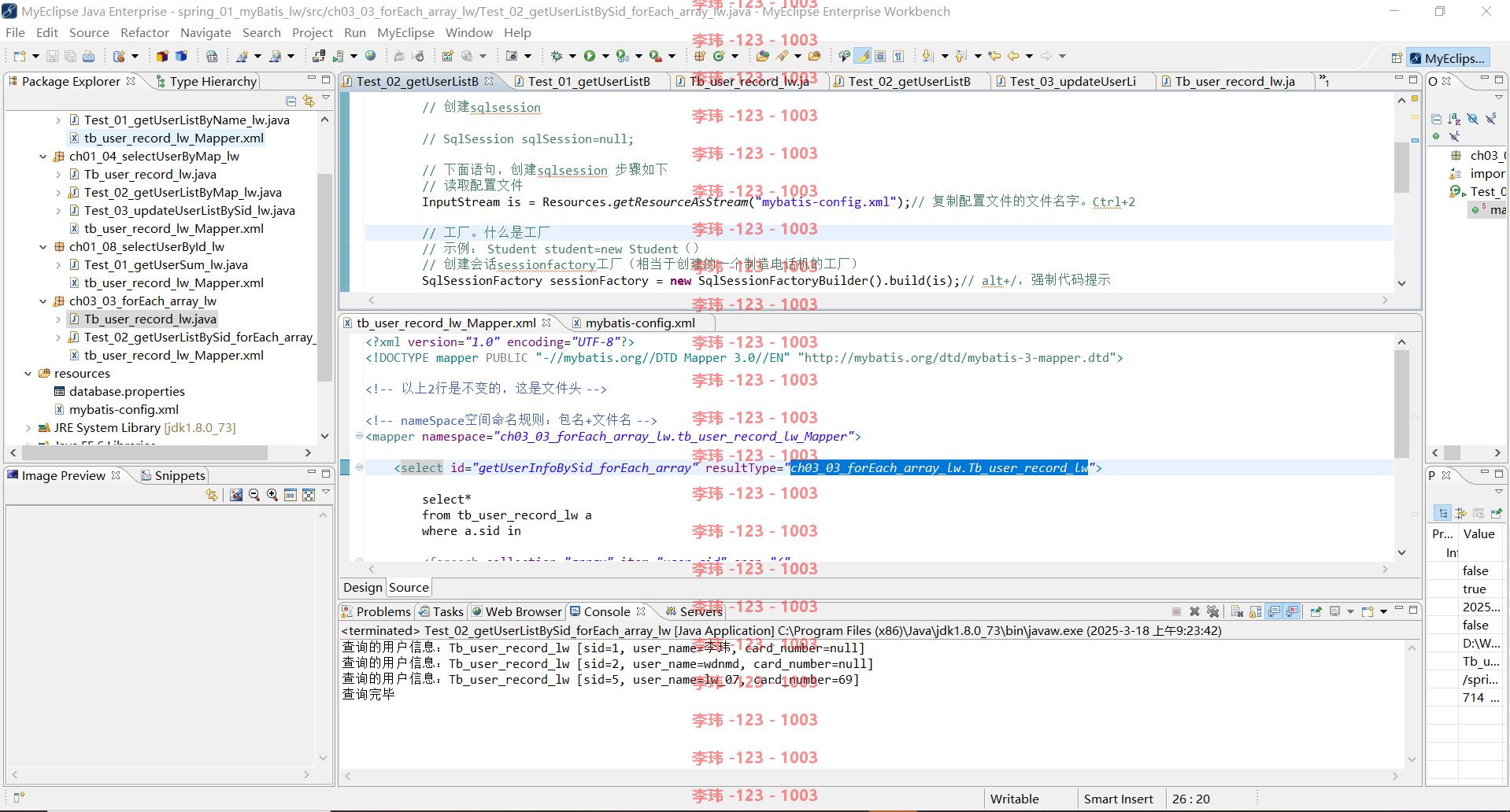Click Next Annotation arrow icon
This screenshot has height=812, width=1510.
tap(928, 56)
